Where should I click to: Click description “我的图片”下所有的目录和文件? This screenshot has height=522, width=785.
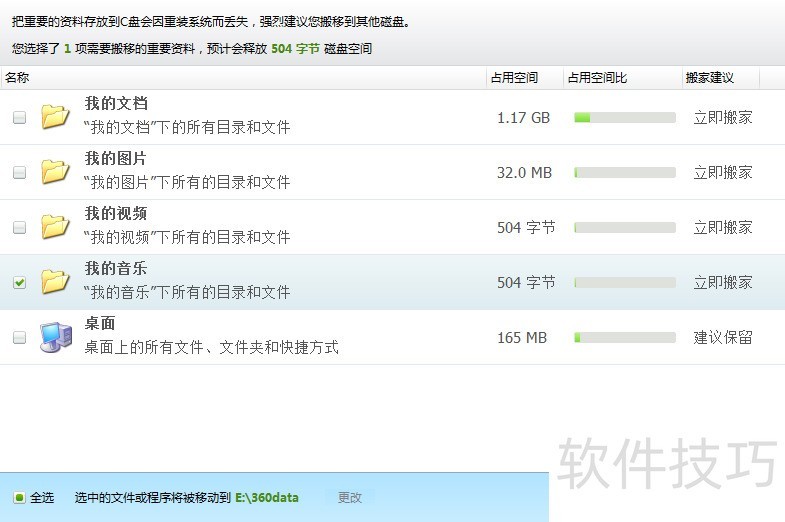(x=187, y=182)
